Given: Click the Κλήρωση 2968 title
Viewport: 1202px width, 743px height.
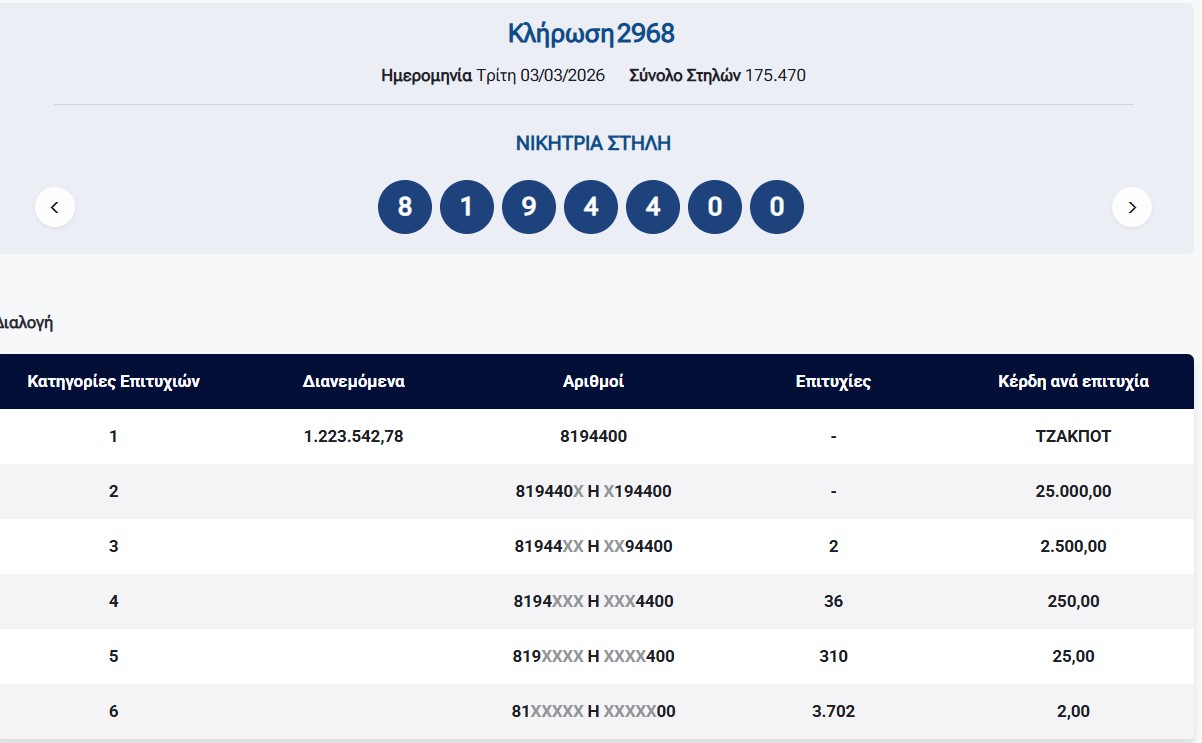Looking at the screenshot, I should [x=592, y=34].
